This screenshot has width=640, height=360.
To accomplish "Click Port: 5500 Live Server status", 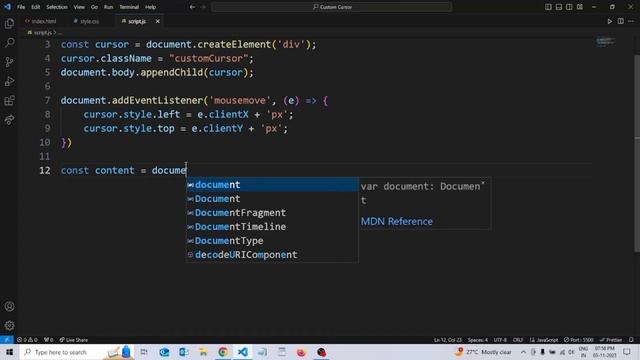I will (x=579, y=340).
